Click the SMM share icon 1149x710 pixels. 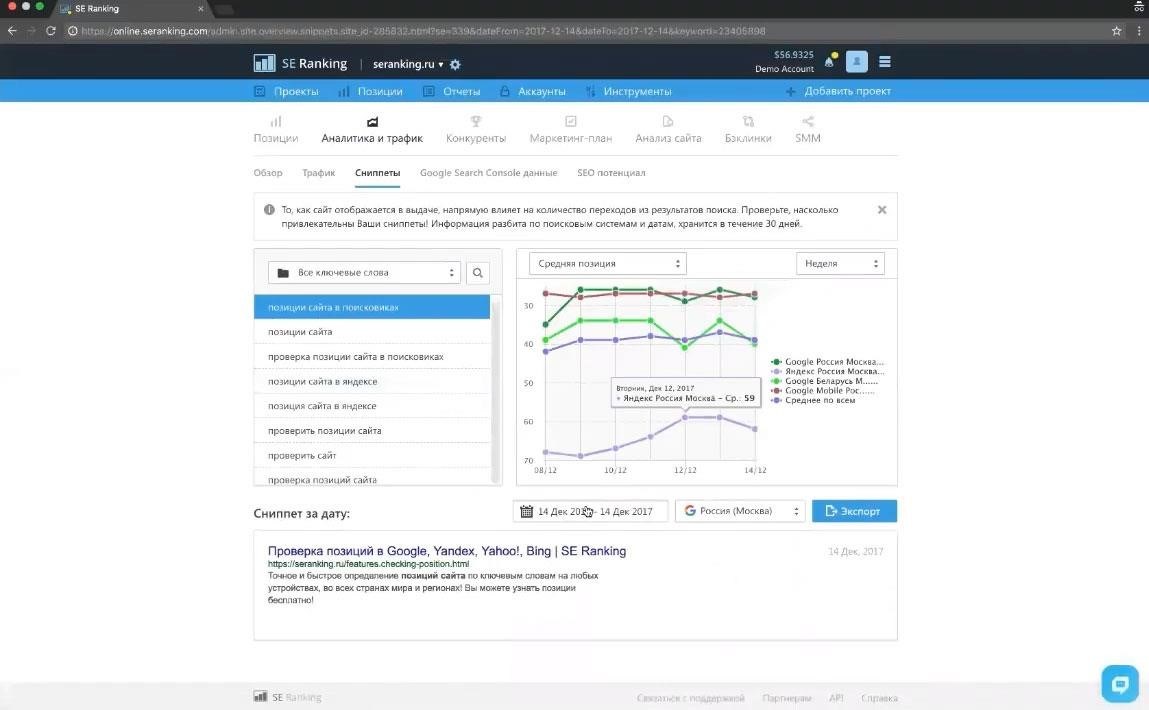click(x=808, y=122)
